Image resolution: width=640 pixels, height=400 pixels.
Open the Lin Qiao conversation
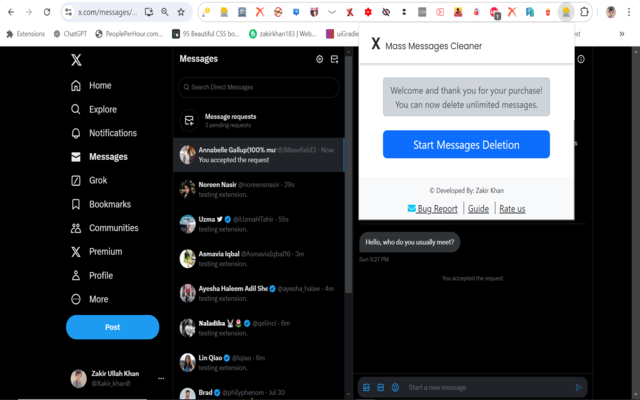259,363
